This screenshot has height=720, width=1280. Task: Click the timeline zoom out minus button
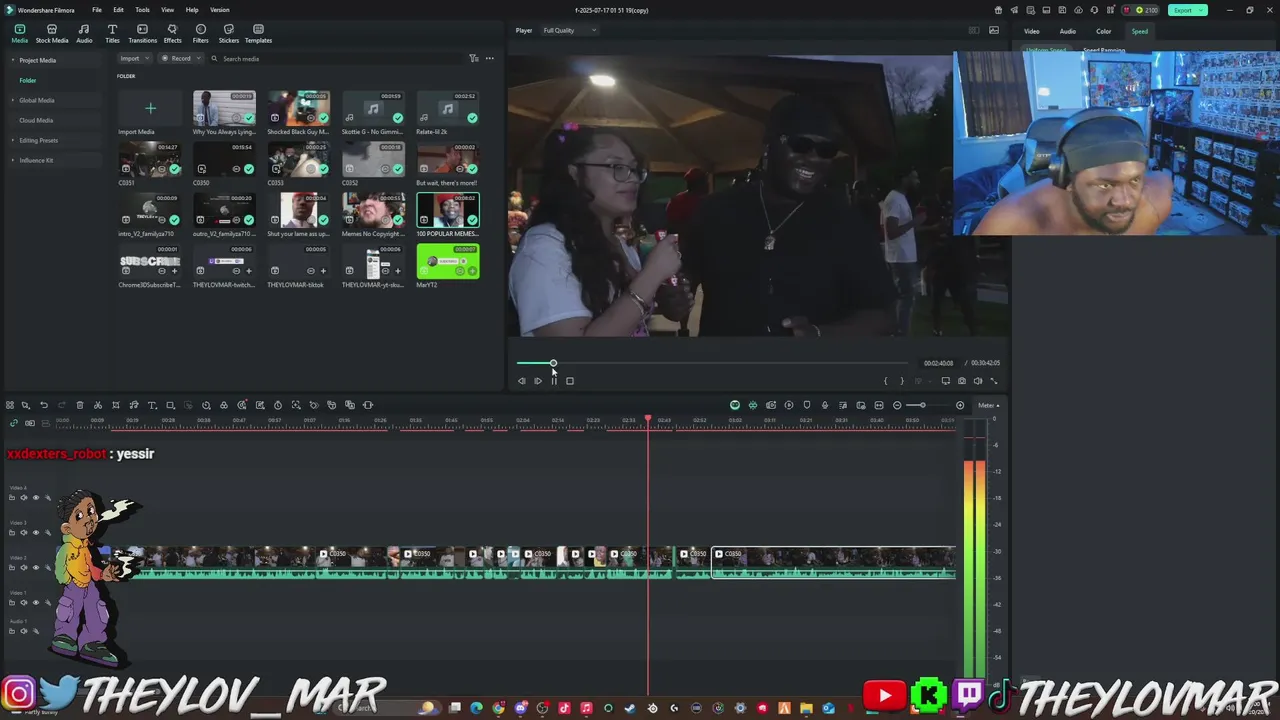click(897, 405)
